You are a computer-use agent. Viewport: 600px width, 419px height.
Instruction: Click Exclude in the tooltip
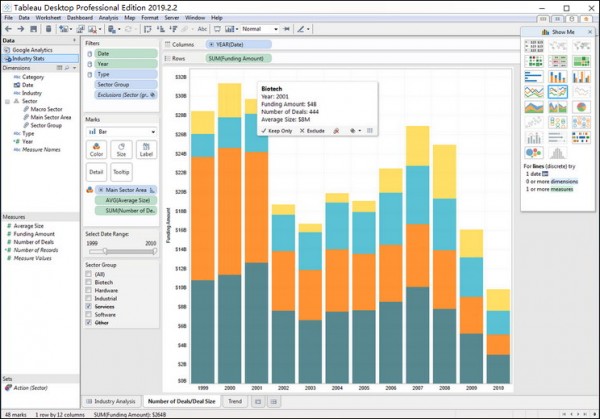[x=312, y=131]
